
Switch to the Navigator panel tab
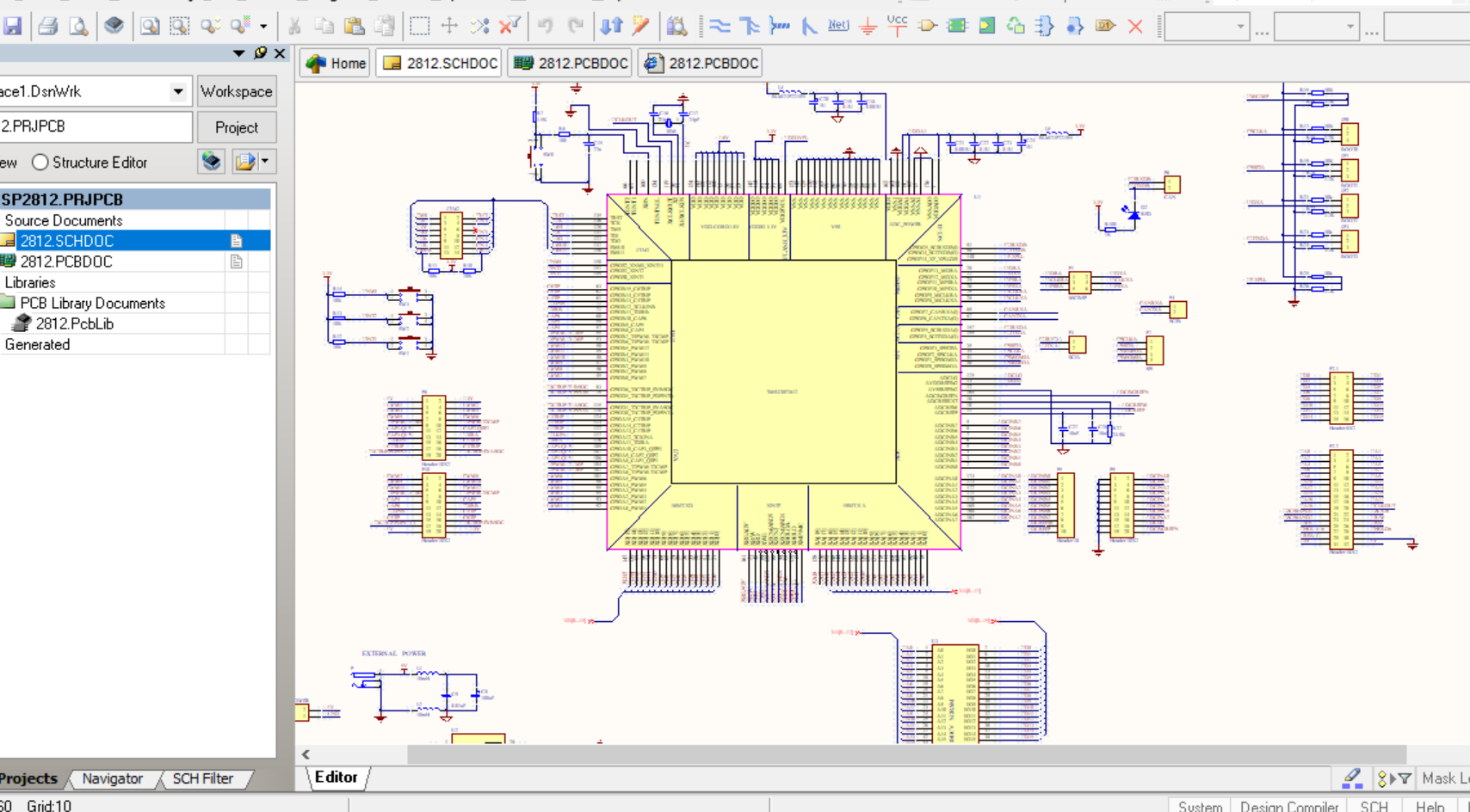click(x=113, y=778)
